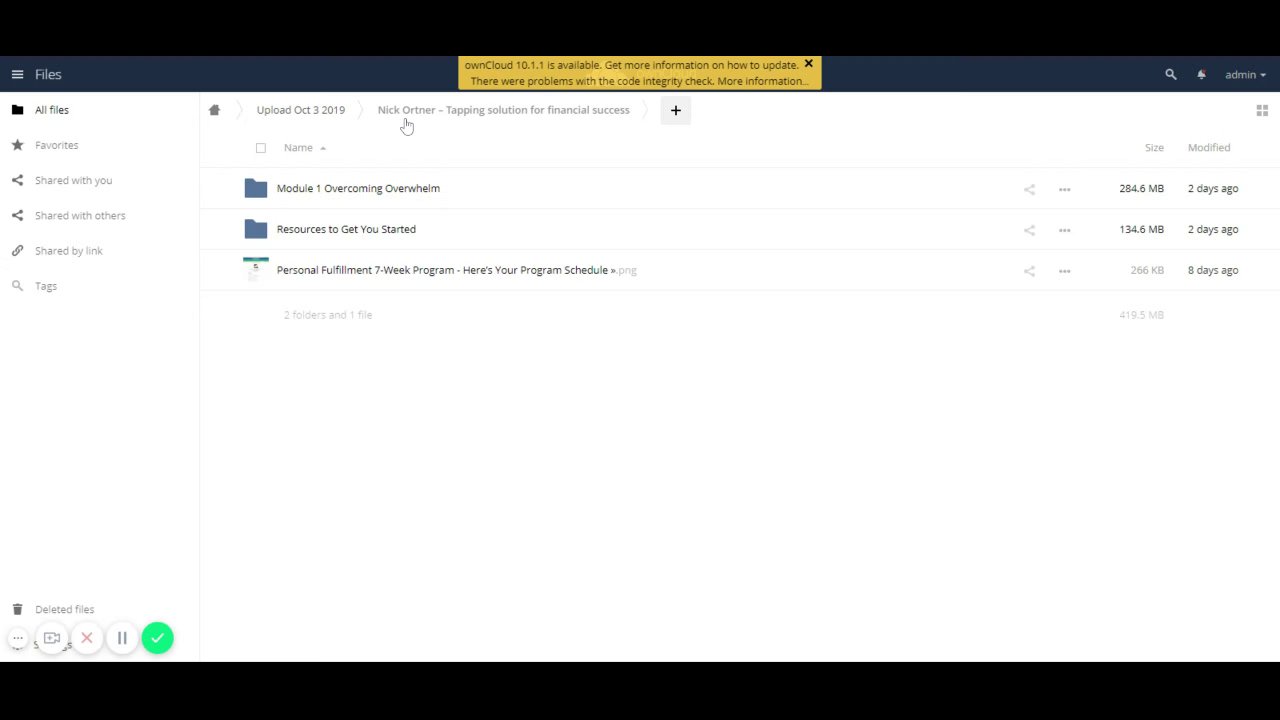
Task: Click the 134.6 MB size value
Action: coord(1141,229)
